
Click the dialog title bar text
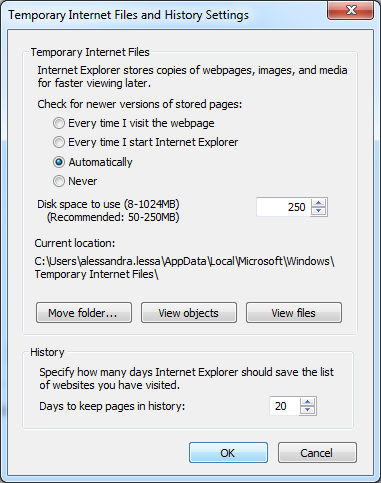click(128, 15)
